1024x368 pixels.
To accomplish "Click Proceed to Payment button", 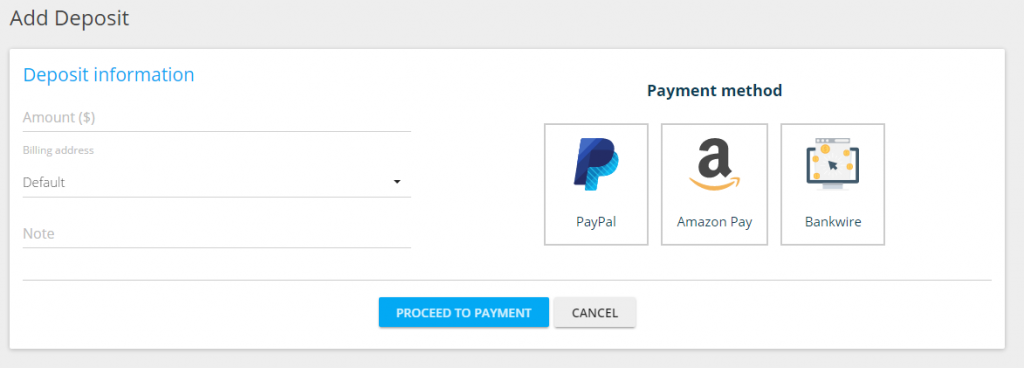I will (464, 313).
